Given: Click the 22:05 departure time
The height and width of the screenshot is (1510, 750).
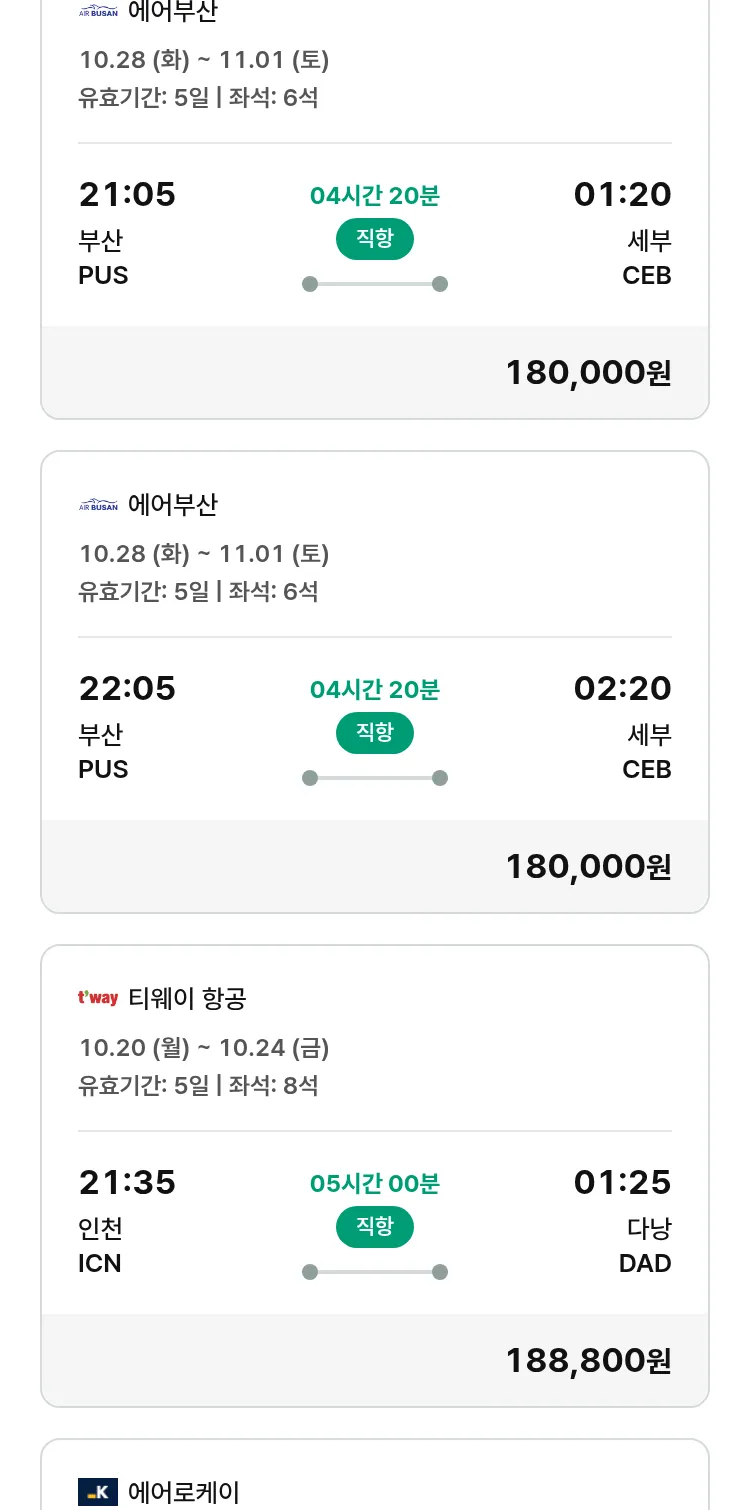Looking at the screenshot, I should tap(127, 688).
